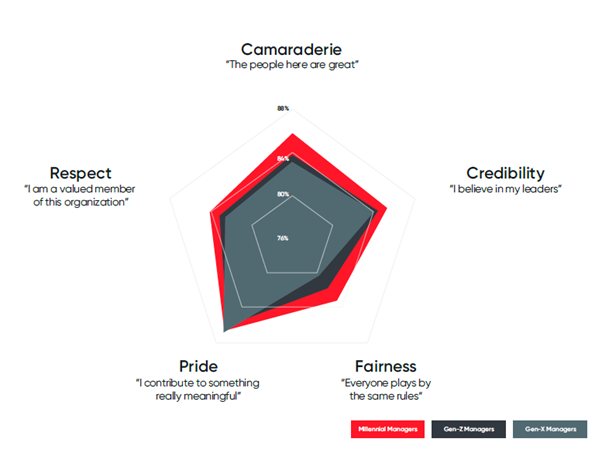The image size is (602, 449).
Task: Select the 76% center label
Action: point(283,238)
